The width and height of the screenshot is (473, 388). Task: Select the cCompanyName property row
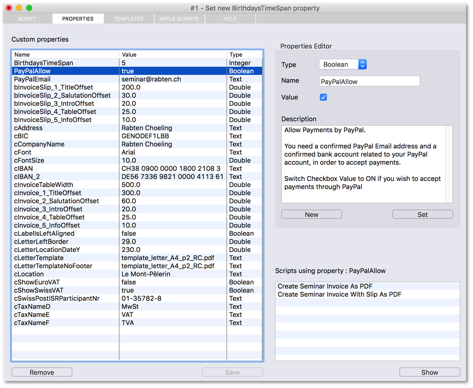(137, 144)
